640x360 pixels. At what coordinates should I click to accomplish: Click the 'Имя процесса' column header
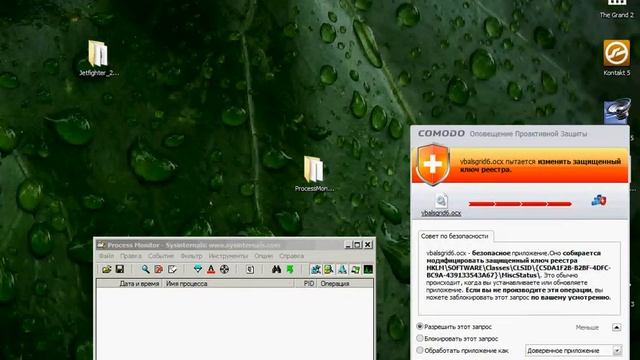[x=228, y=283]
